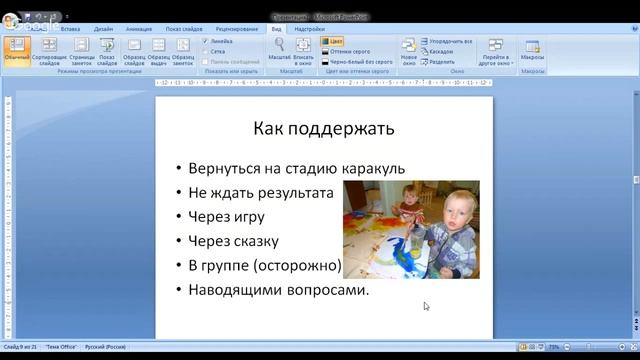Image resolution: width=640 pixels, height=360 pixels.
Task: Switch to Обычный (Normal) view
Action: [x=17, y=51]
